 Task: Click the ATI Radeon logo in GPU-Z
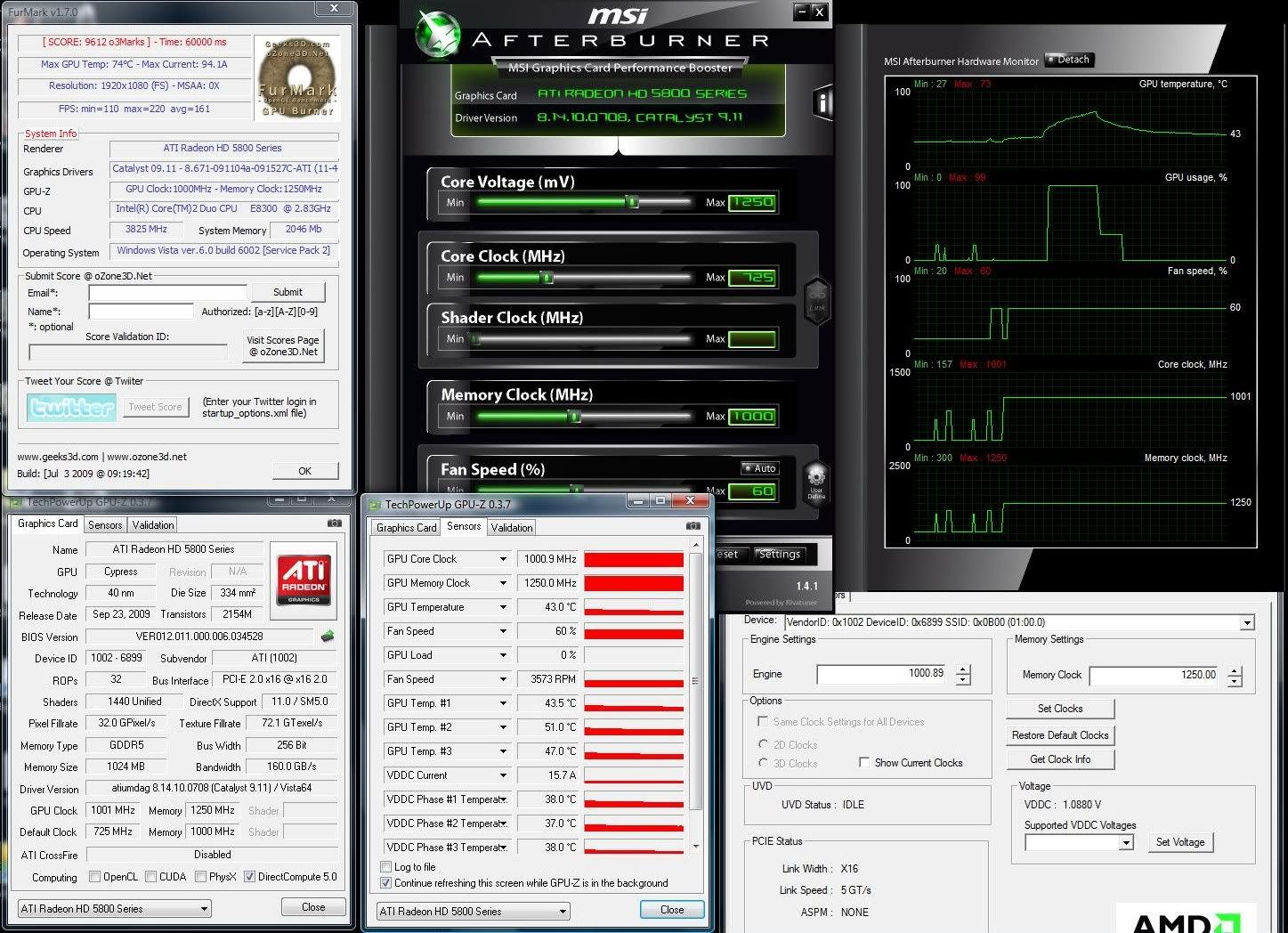304,580
